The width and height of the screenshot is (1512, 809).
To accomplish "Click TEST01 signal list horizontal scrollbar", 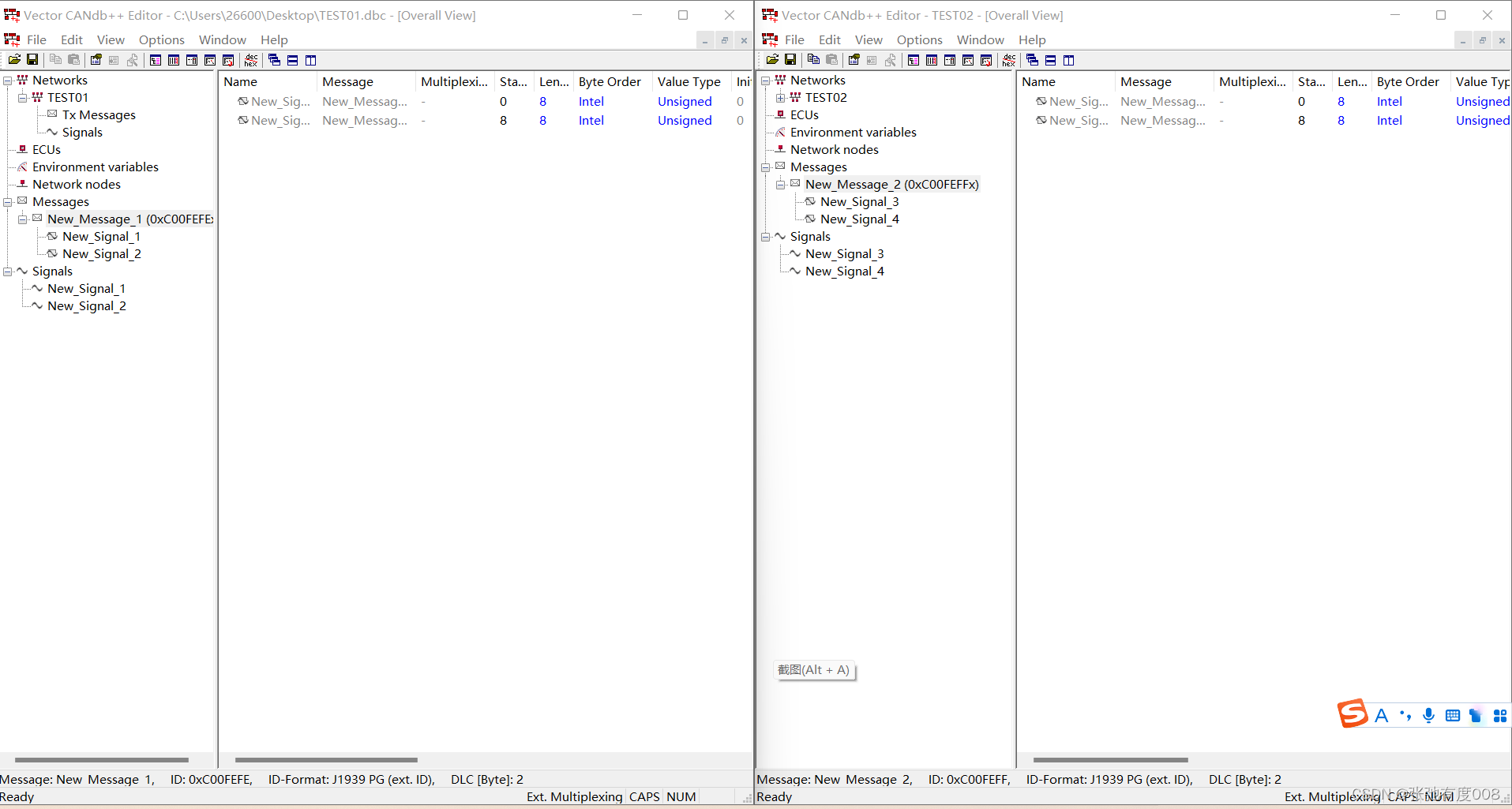I will (326, 760).
